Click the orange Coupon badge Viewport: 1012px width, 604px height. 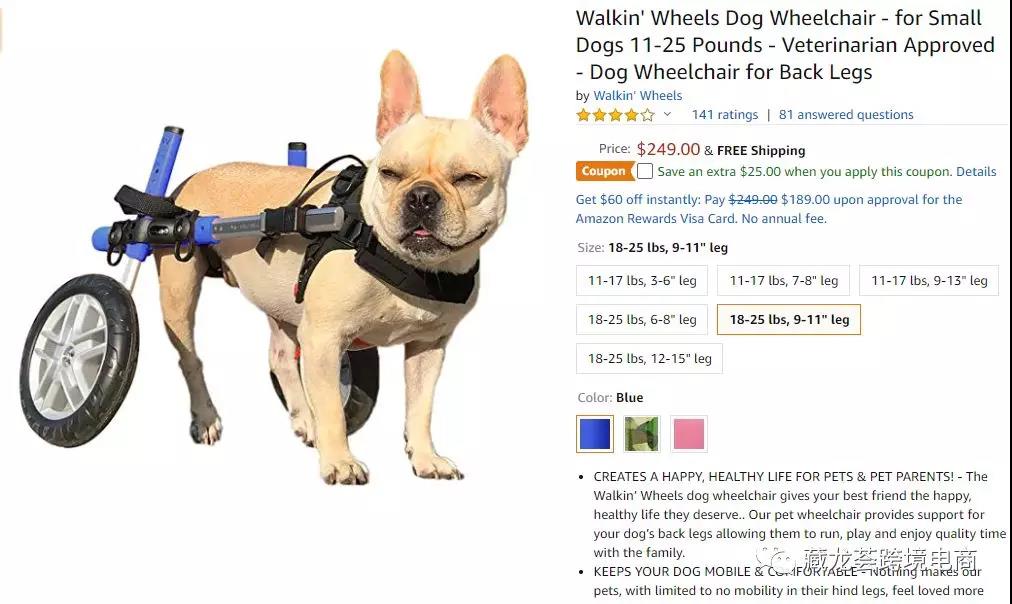click(x=605, y=171)
